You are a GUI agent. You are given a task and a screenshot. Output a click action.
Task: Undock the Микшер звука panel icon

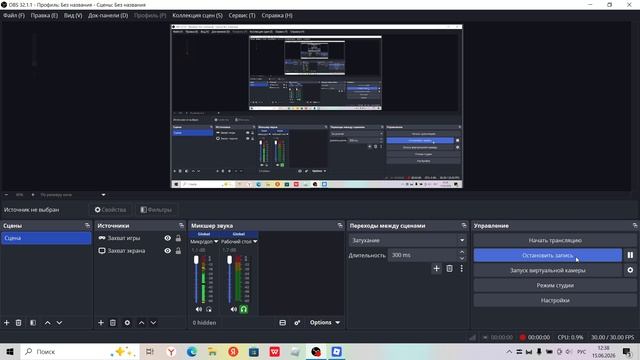pos(340,225)
